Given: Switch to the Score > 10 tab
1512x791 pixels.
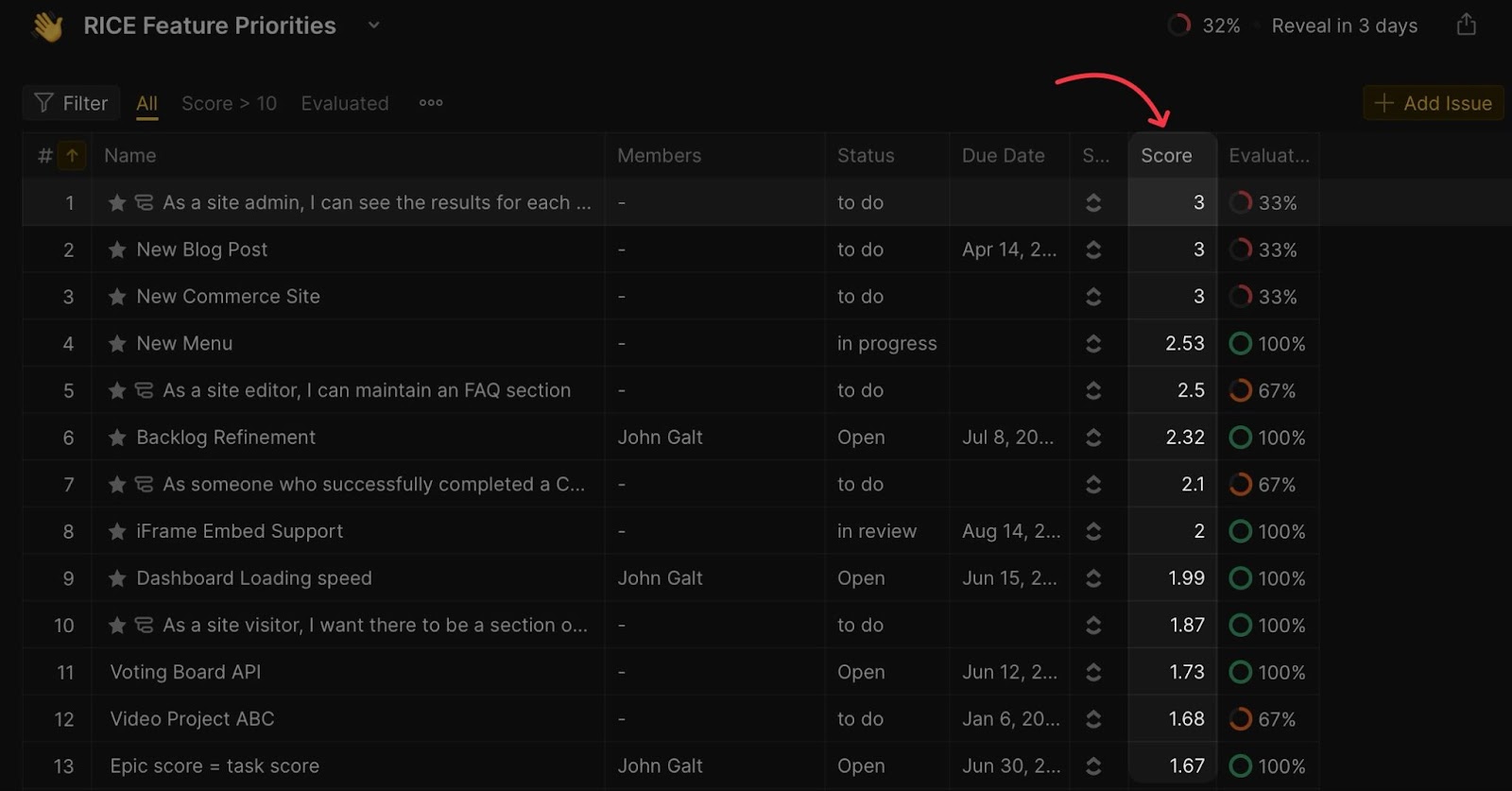Looking at the screenshot, I should [229, 103].
